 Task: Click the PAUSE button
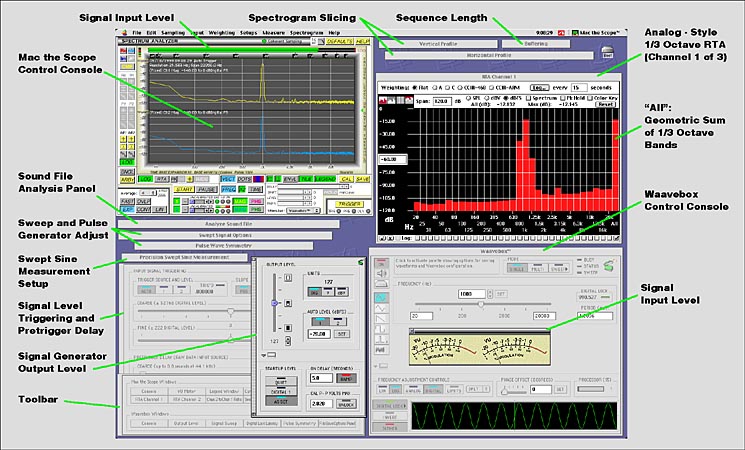coord(206,189)
